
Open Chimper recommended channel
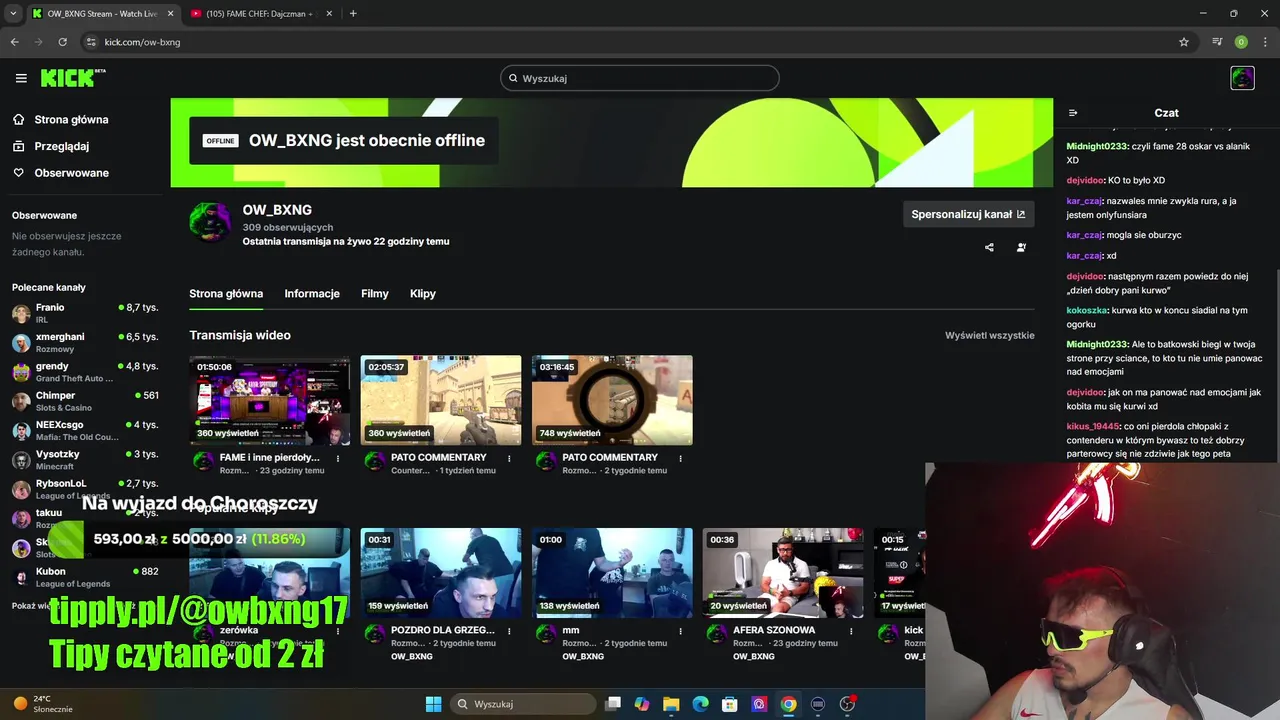pyautogui.click(x=85, y=401)
